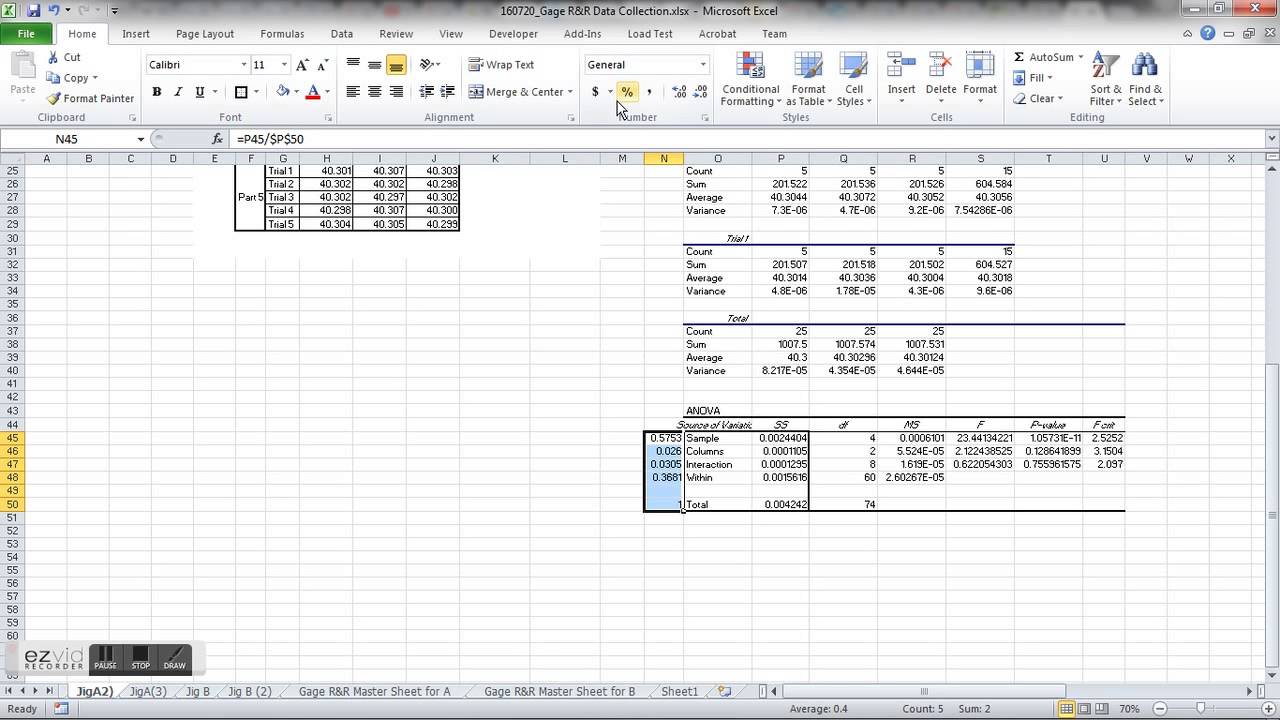Stop the Ezvid recording
This screenshot has height=720, width=1280.
(x=140, y=658)
